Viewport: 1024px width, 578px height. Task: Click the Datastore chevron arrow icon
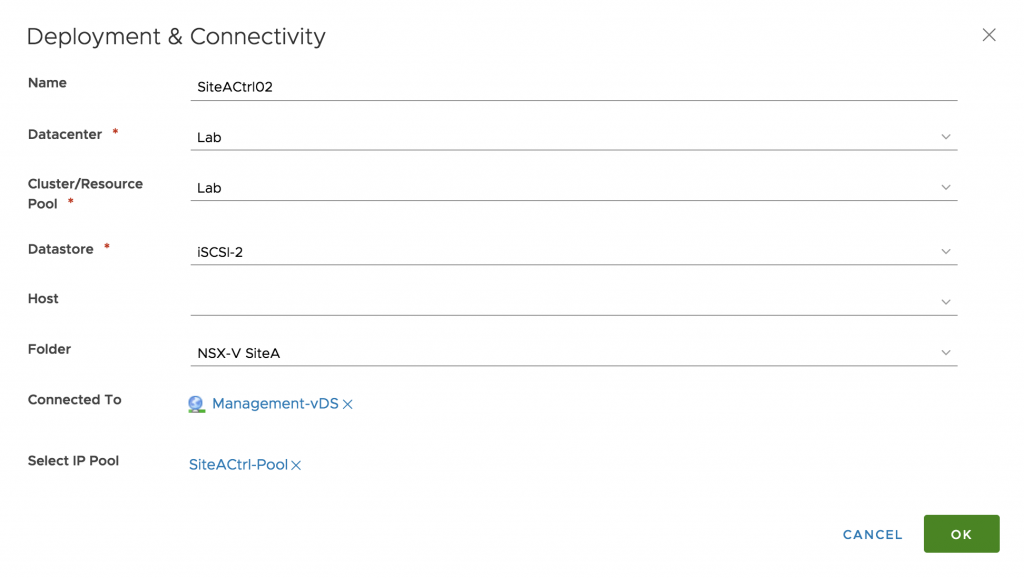pyautogui.click(x=946, y=251)
